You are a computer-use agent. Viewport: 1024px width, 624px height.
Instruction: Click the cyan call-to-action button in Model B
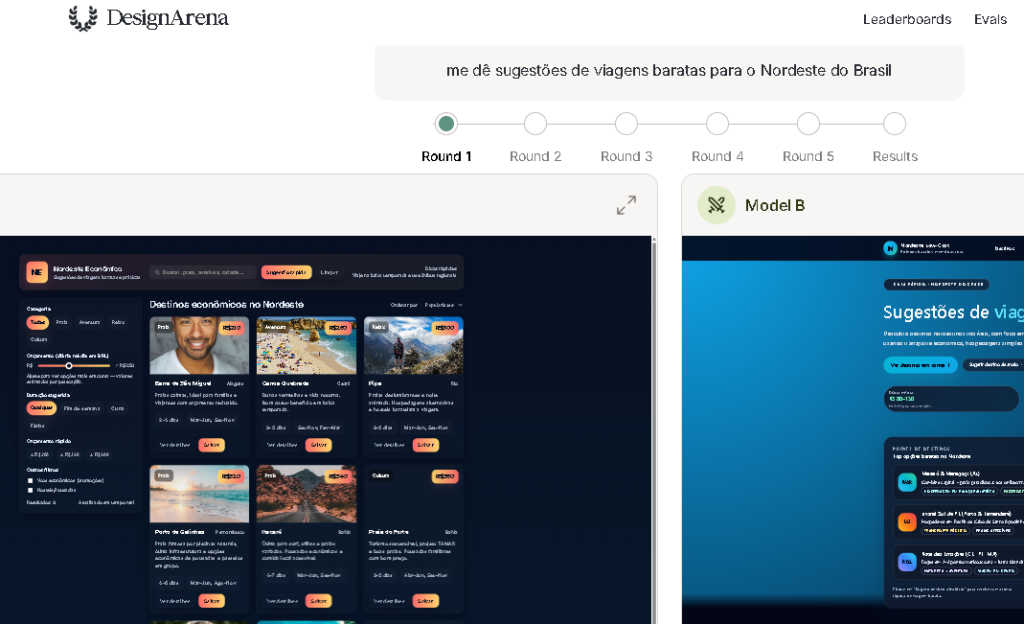point(919,365)
